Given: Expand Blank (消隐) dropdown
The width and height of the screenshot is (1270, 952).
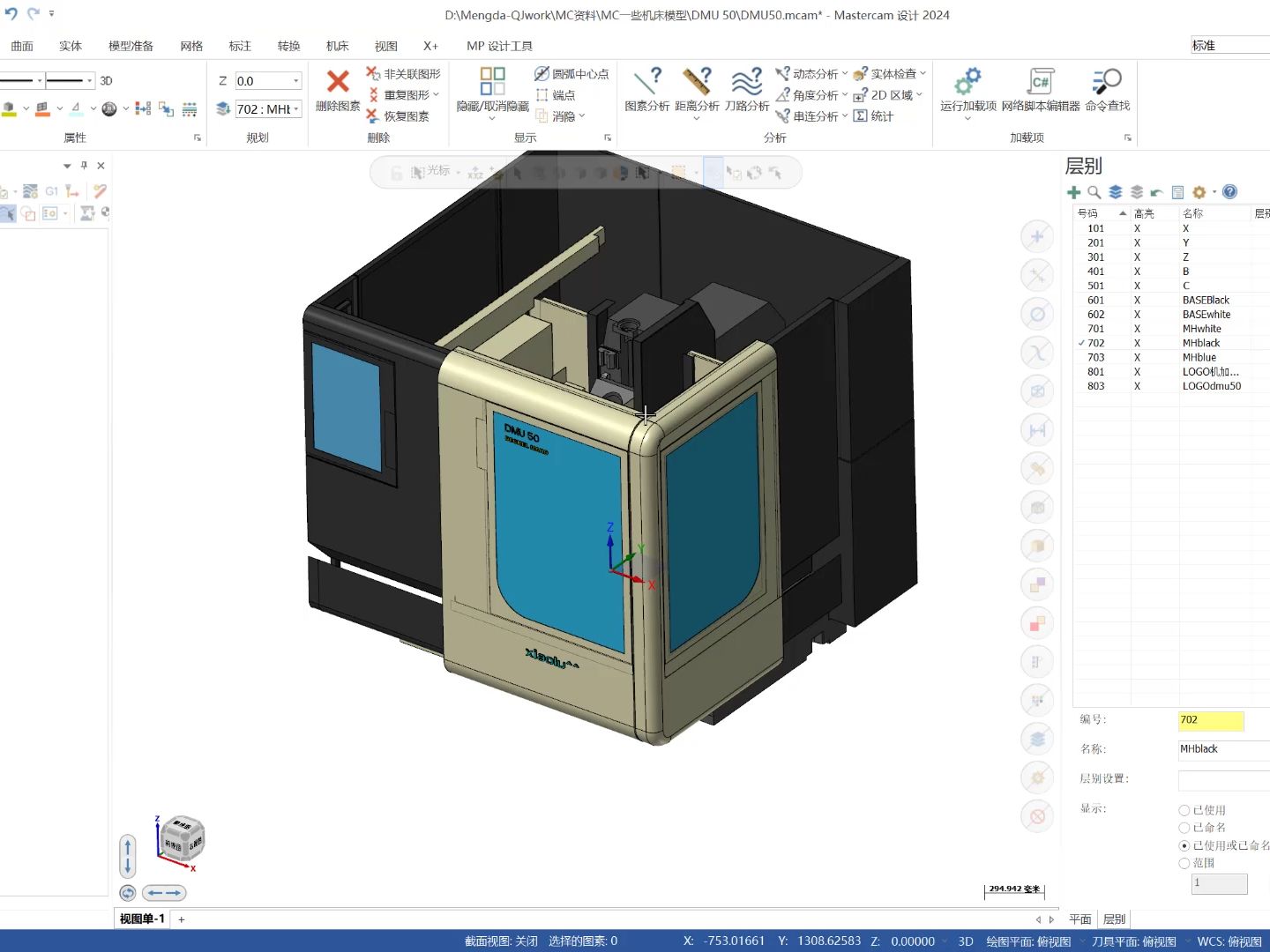Looking at the screenshot, I should (582, 116).
